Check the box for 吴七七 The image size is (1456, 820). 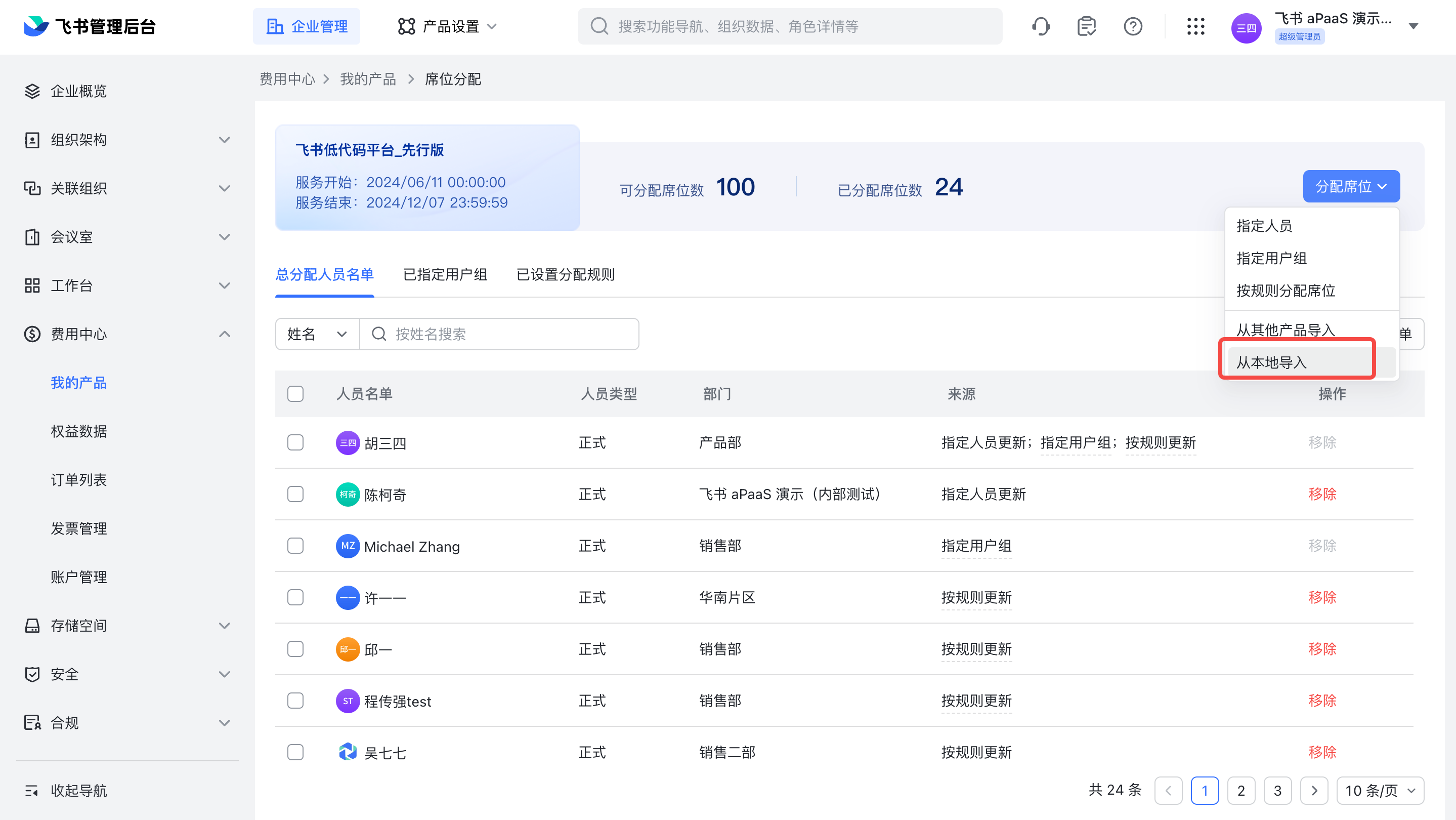(295, 752)
